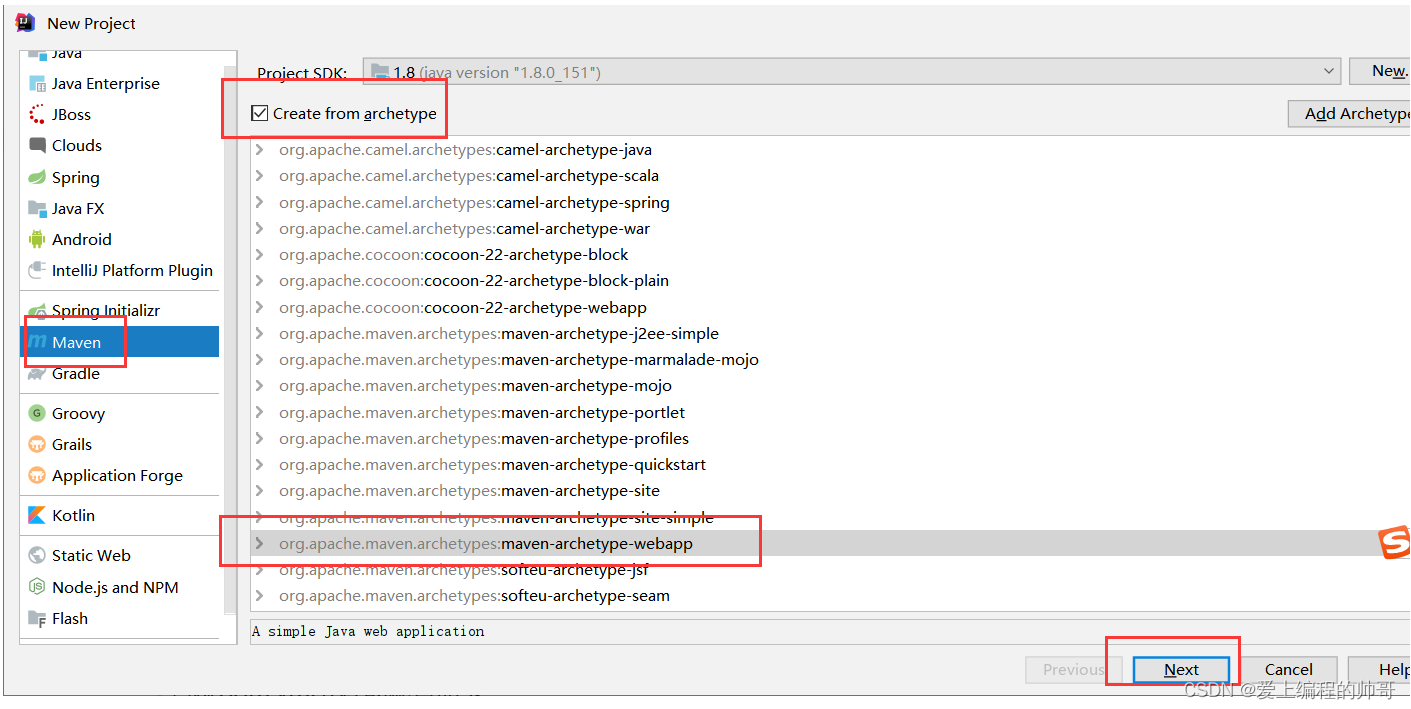
Task: Click the Next button
Action: click(x=1181, y=670)
